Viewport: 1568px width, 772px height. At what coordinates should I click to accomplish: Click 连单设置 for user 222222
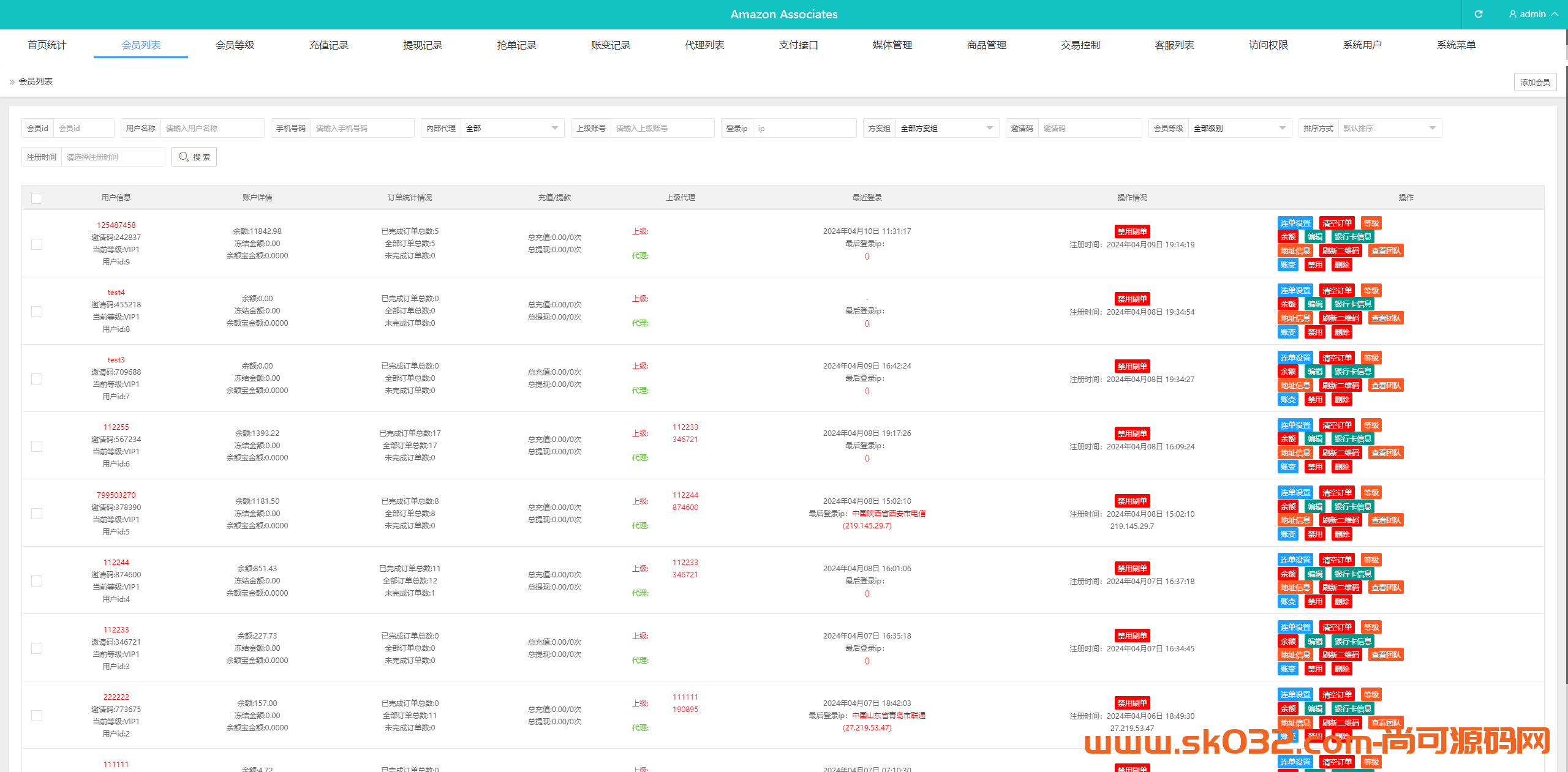pos(1295,694)
